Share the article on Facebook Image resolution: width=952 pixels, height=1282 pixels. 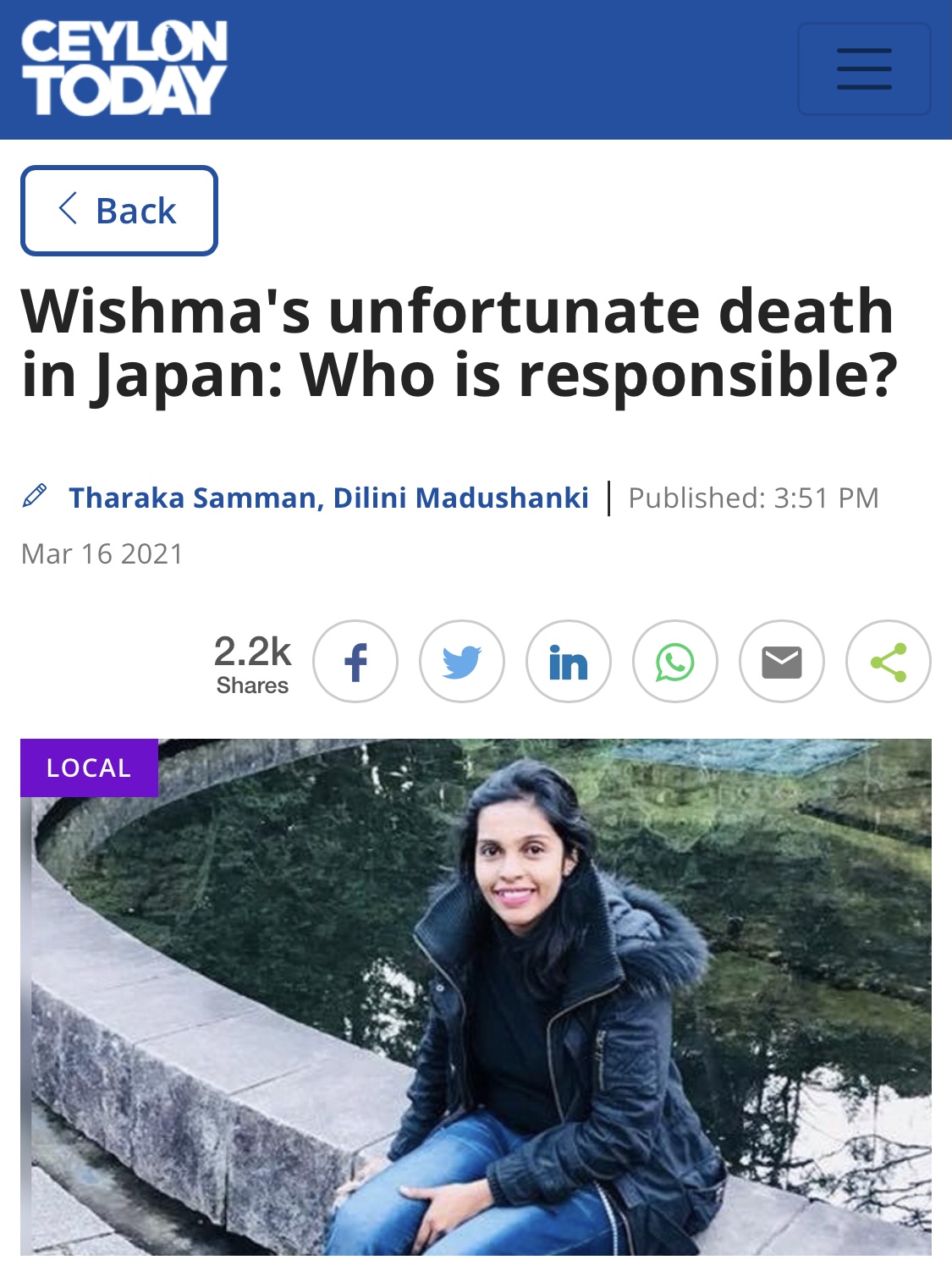pyautogui.click(x=355, y=662)
